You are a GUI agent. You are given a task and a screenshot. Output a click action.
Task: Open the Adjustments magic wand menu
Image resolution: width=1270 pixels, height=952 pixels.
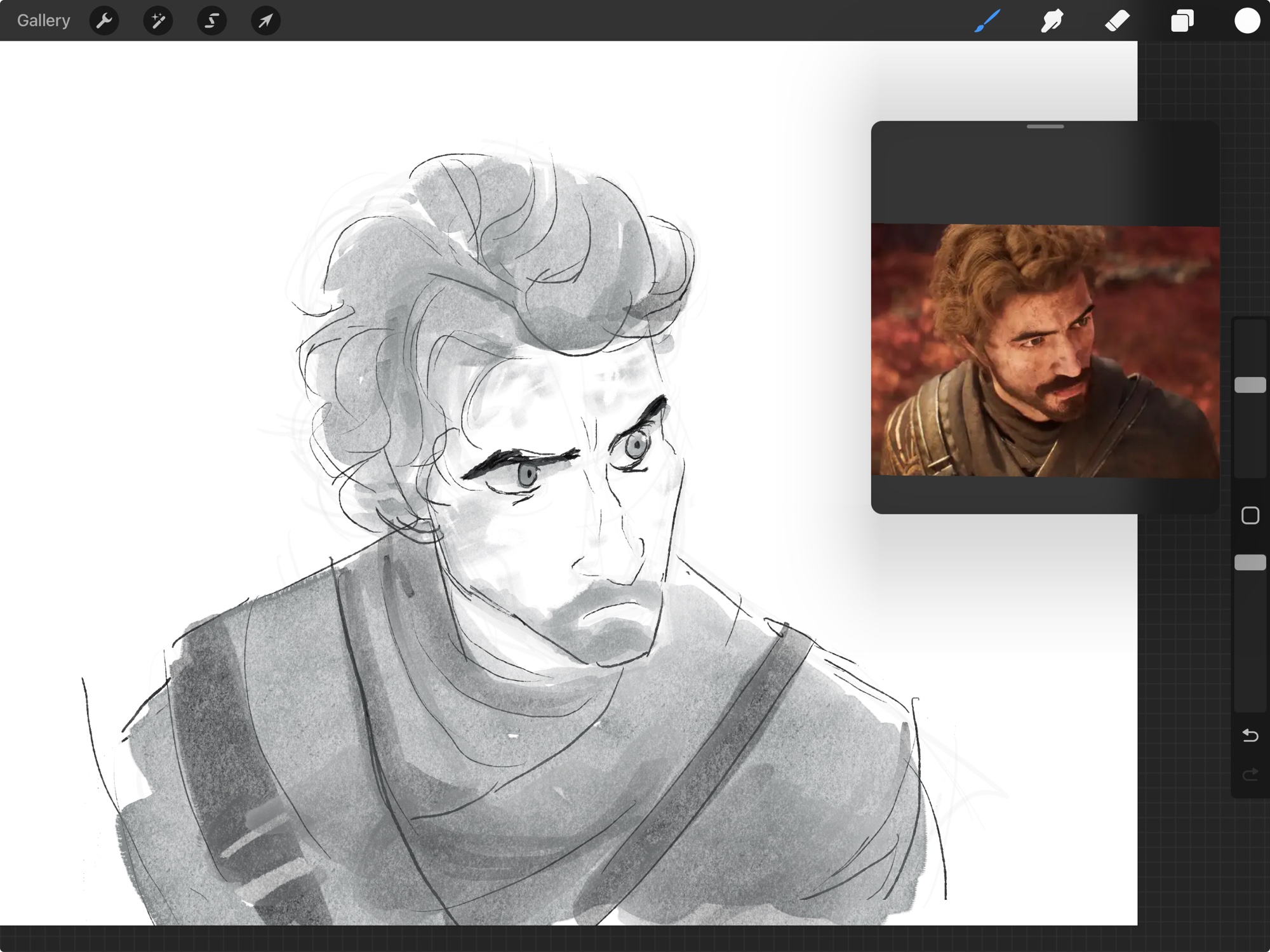pos(157,21)
